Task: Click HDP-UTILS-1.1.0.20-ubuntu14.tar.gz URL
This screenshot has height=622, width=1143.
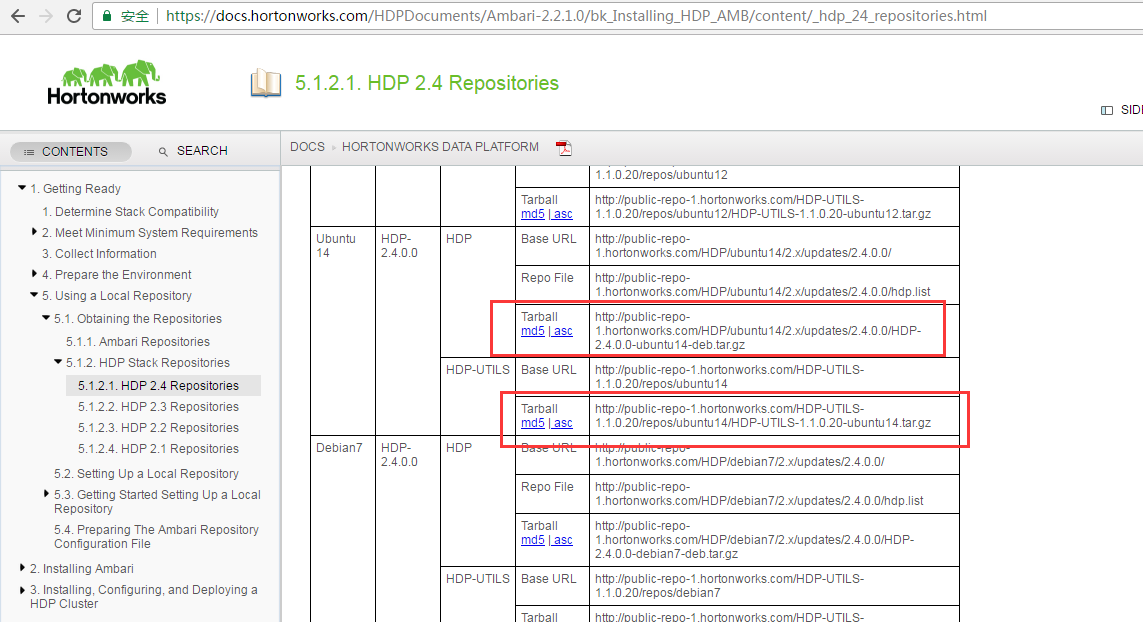Action: click(762, 416)
